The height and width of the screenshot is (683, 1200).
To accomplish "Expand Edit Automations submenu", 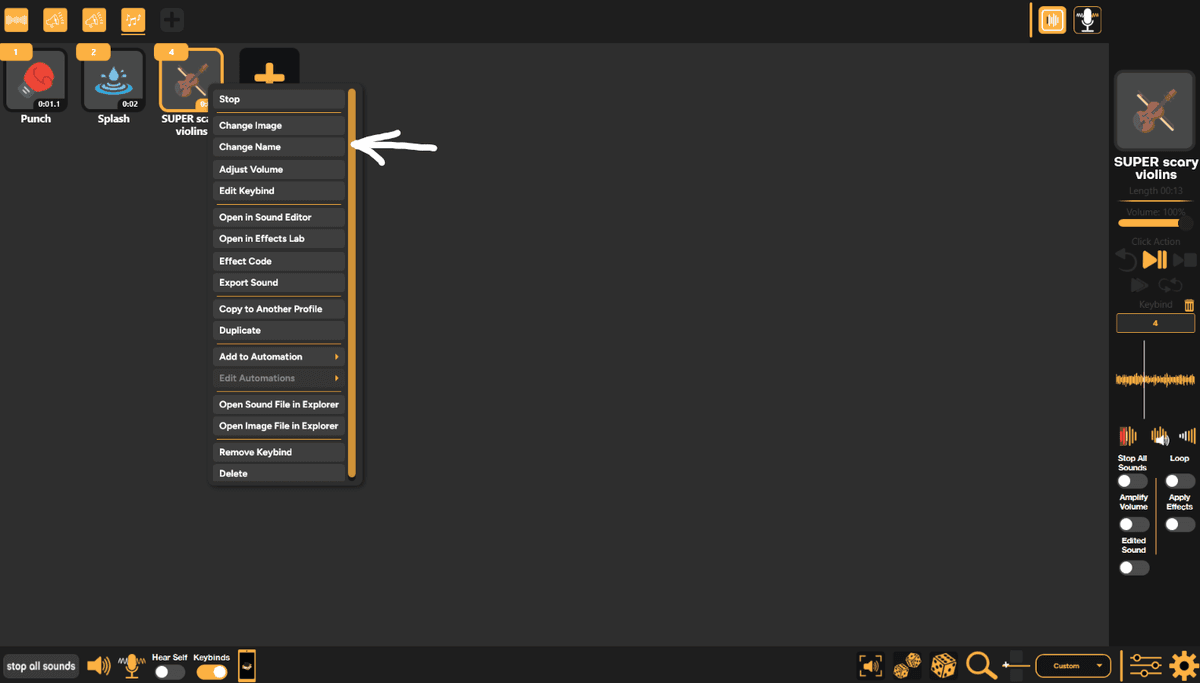I will [279, 378].
